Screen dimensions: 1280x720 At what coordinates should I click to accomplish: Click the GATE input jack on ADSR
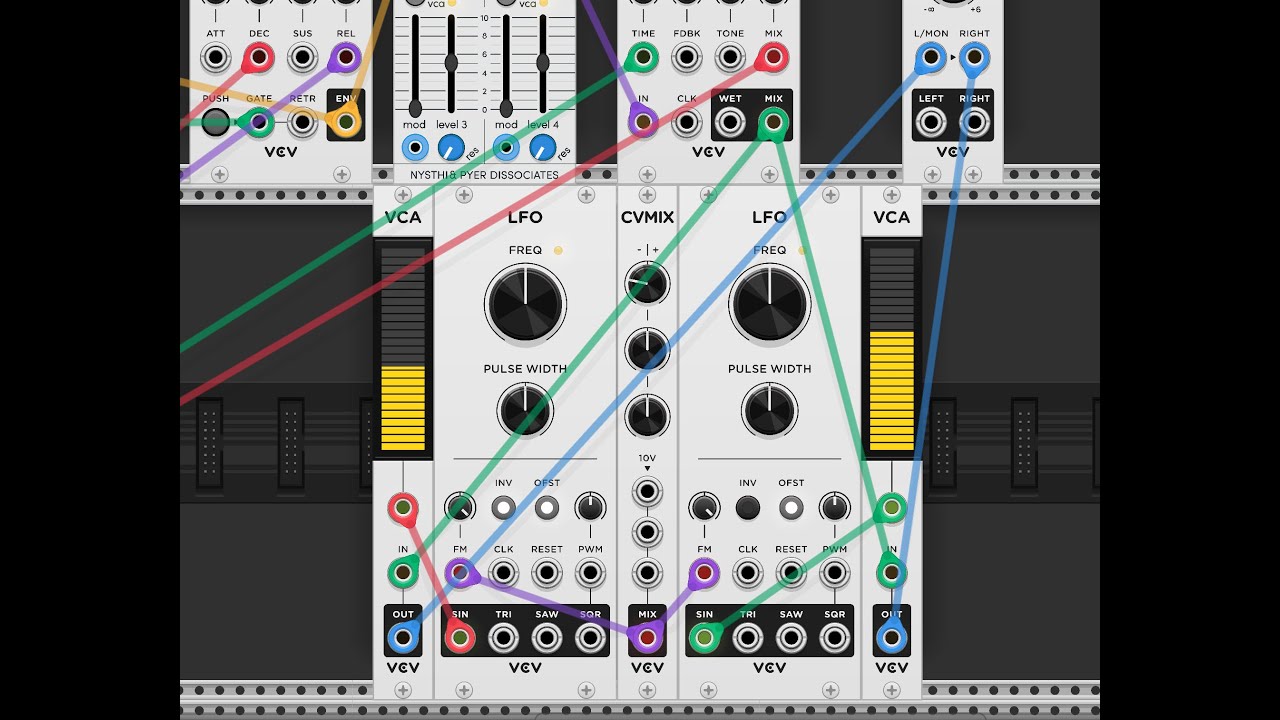point(259,123)
